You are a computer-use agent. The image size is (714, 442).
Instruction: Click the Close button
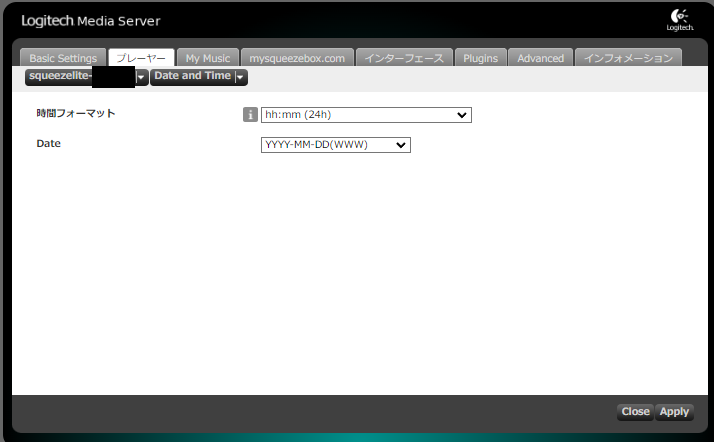point(636,412)
